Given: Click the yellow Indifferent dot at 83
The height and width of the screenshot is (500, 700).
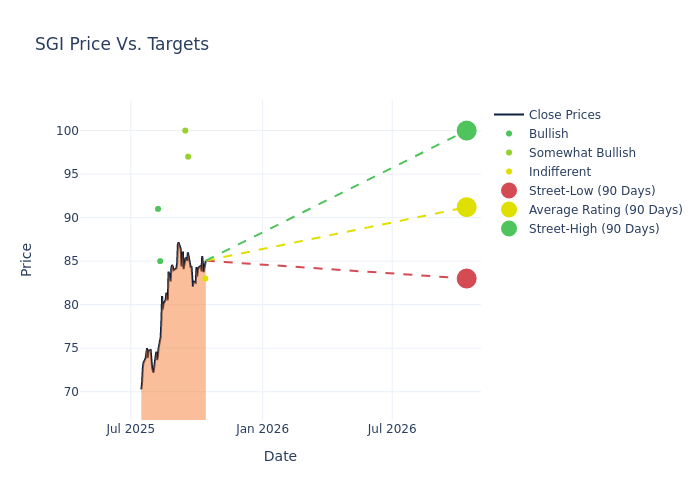Looking at the screenshot, I should click(206, 279).
